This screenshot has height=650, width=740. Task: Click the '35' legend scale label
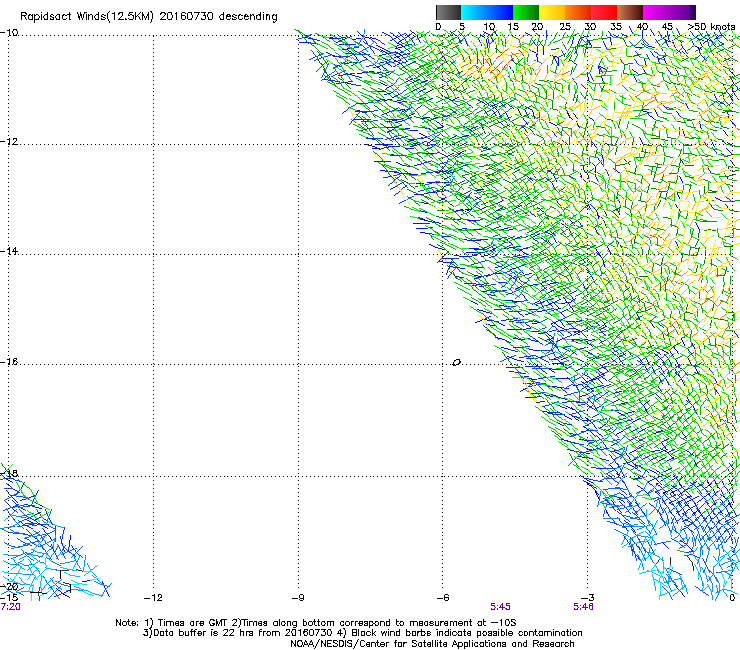(616, 27)
